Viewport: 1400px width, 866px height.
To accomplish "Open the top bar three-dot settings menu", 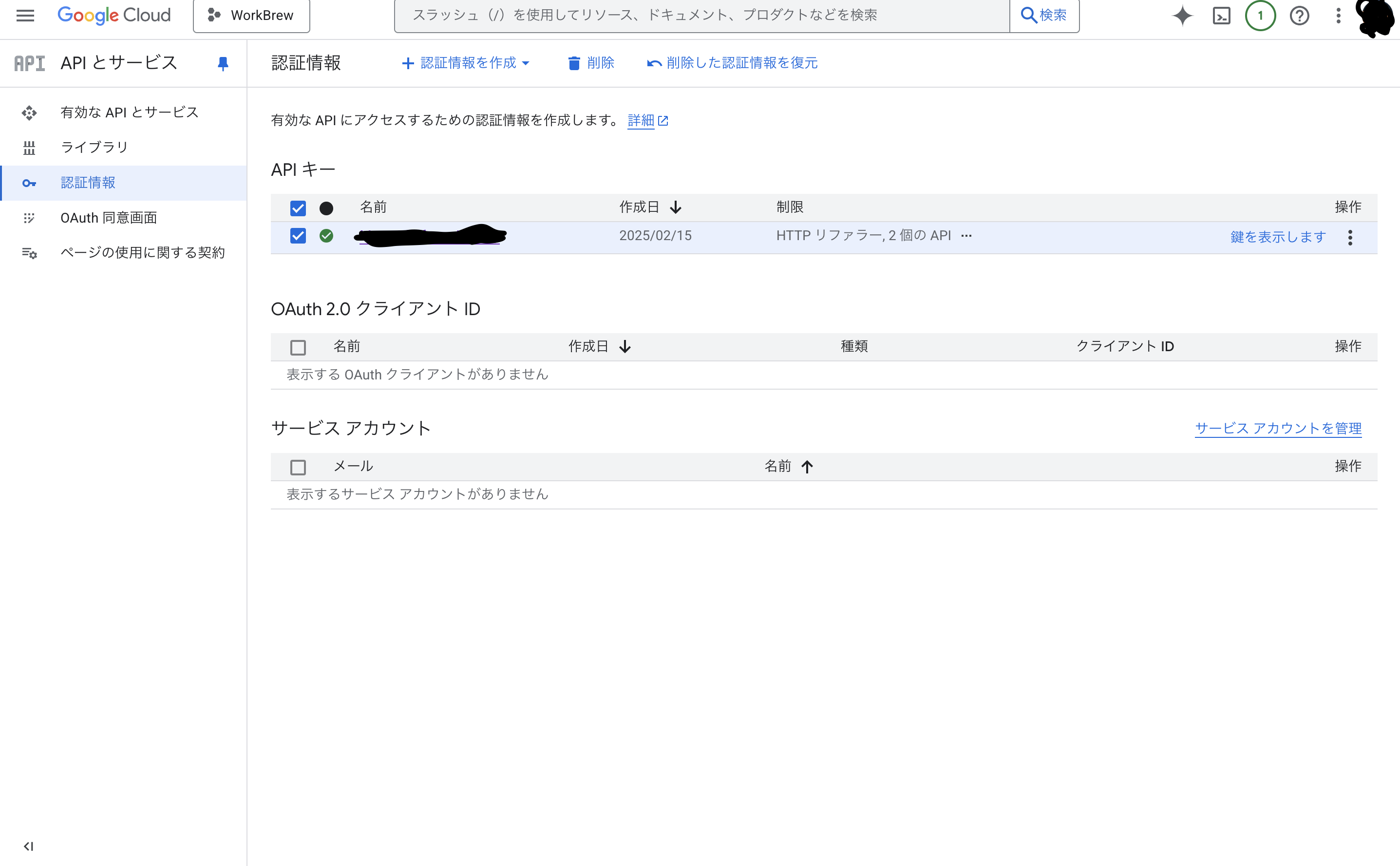I will [1338, 16].
